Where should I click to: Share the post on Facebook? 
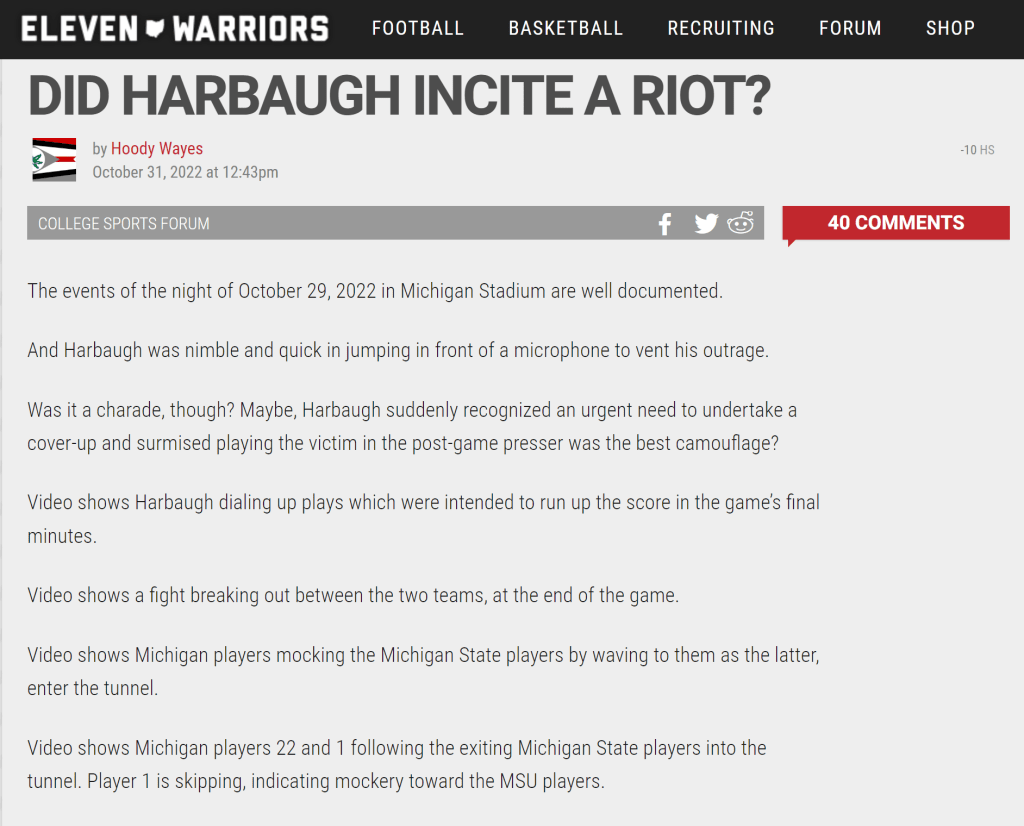pyautogui.click(x=665, y=224)
